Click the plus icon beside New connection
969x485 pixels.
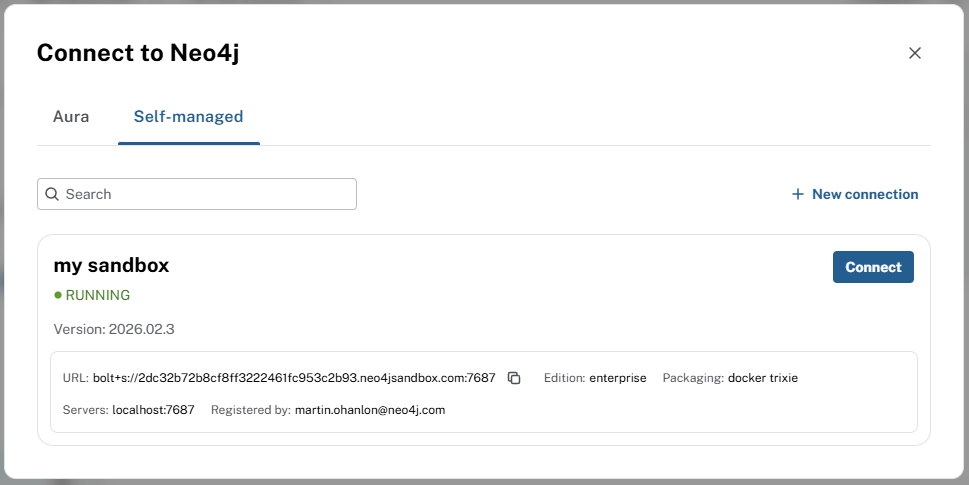[x=798, y=194]
